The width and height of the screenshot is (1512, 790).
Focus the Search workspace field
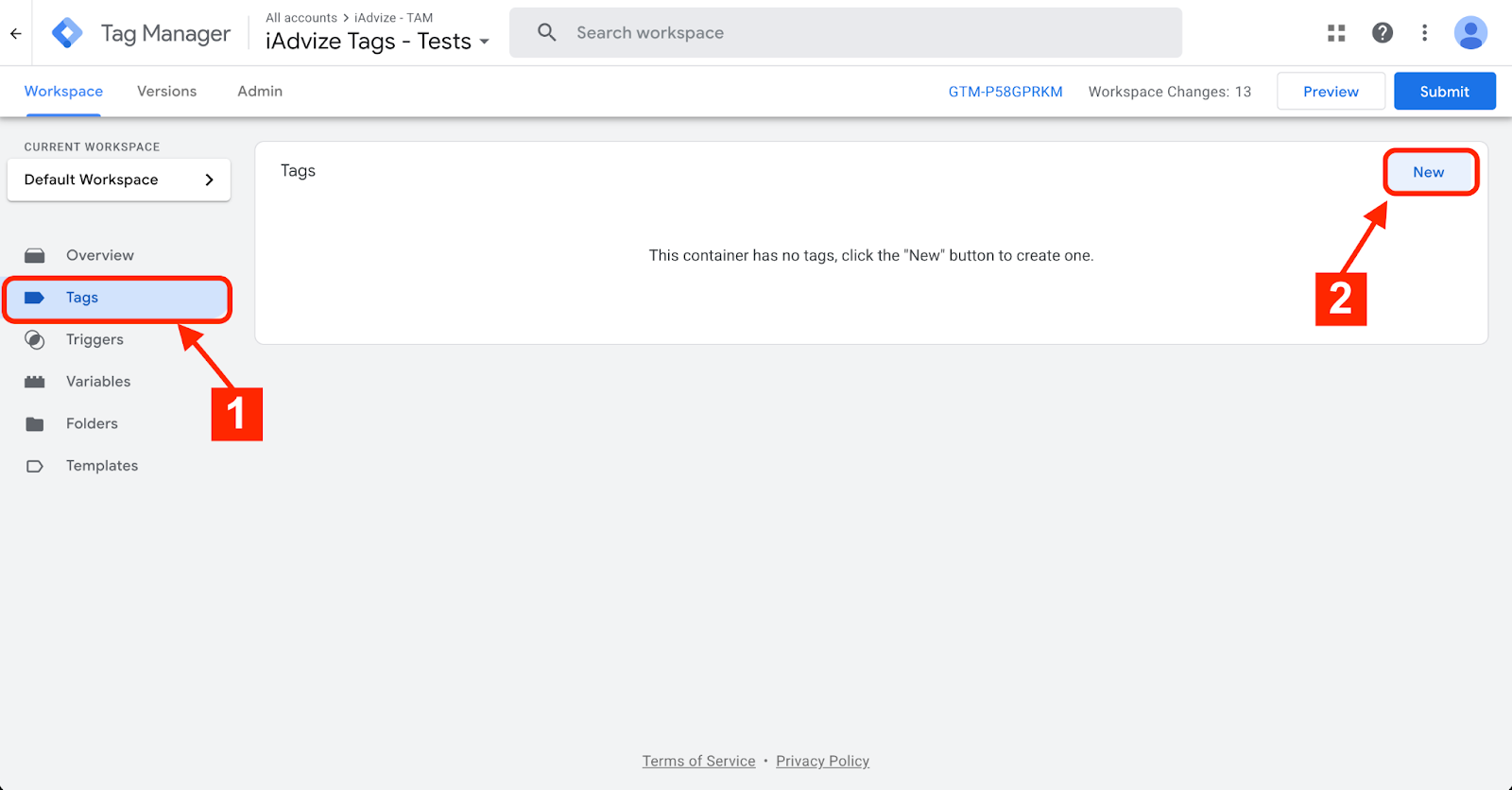pos(850,33)
